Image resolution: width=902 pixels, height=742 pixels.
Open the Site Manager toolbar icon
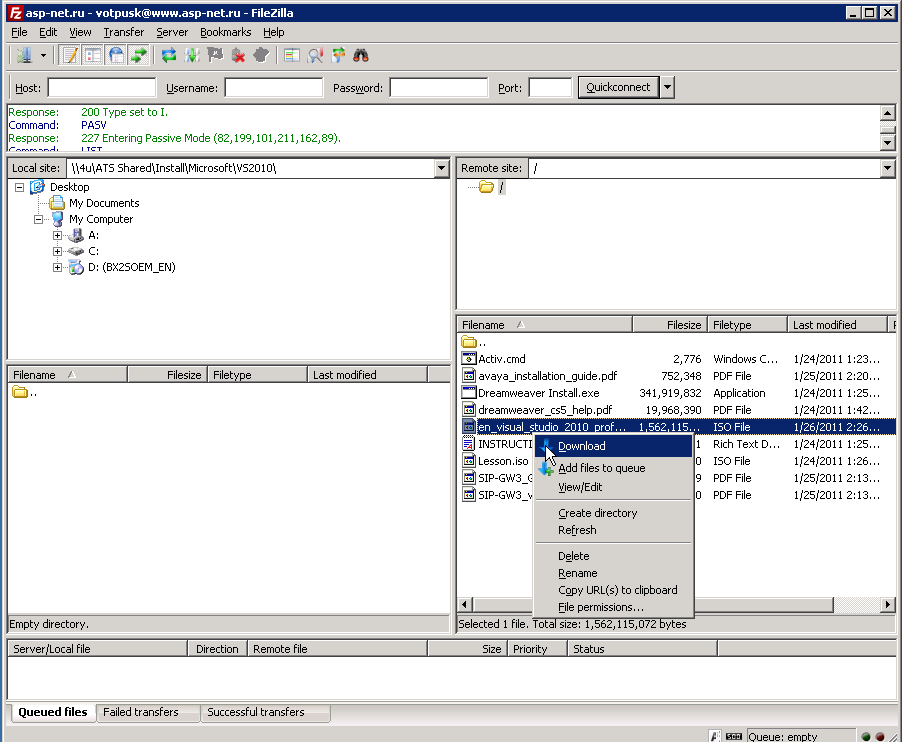coord(23,55)
